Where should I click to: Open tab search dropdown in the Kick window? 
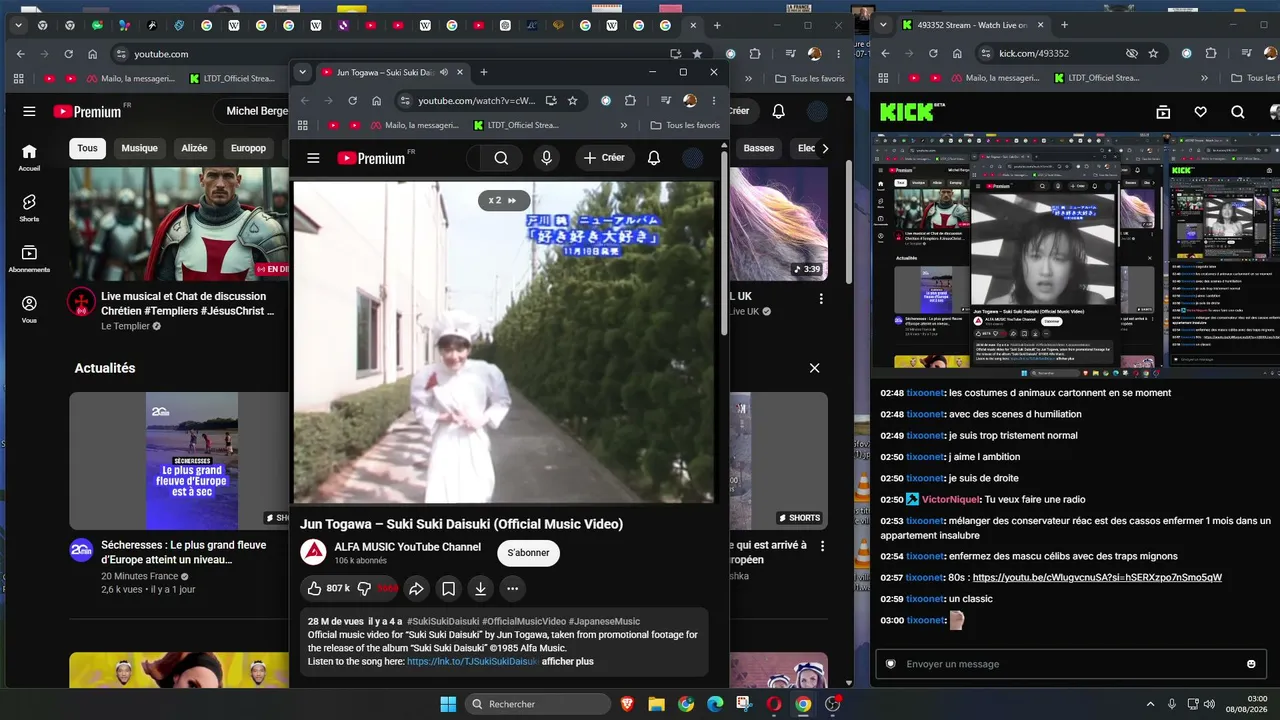point(884,25)
